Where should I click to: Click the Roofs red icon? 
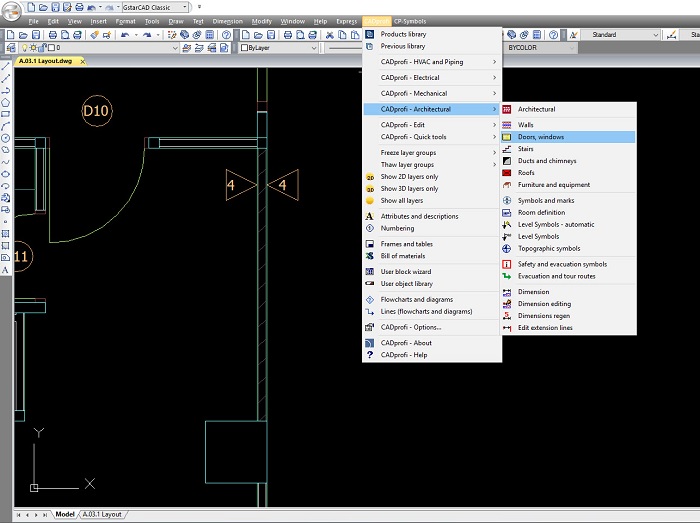click(x=507, y=173)
